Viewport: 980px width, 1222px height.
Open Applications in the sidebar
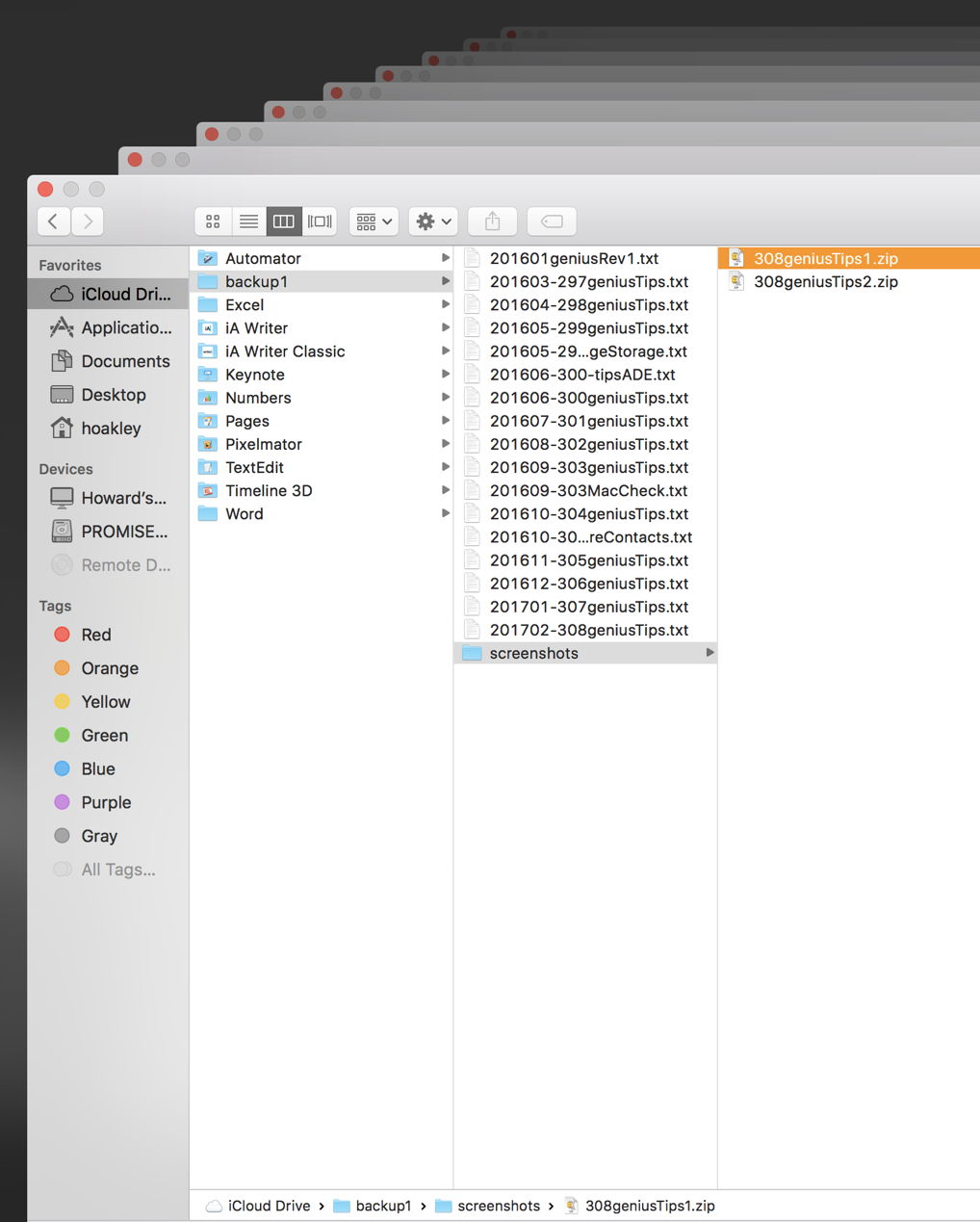(x=125, y=327)
